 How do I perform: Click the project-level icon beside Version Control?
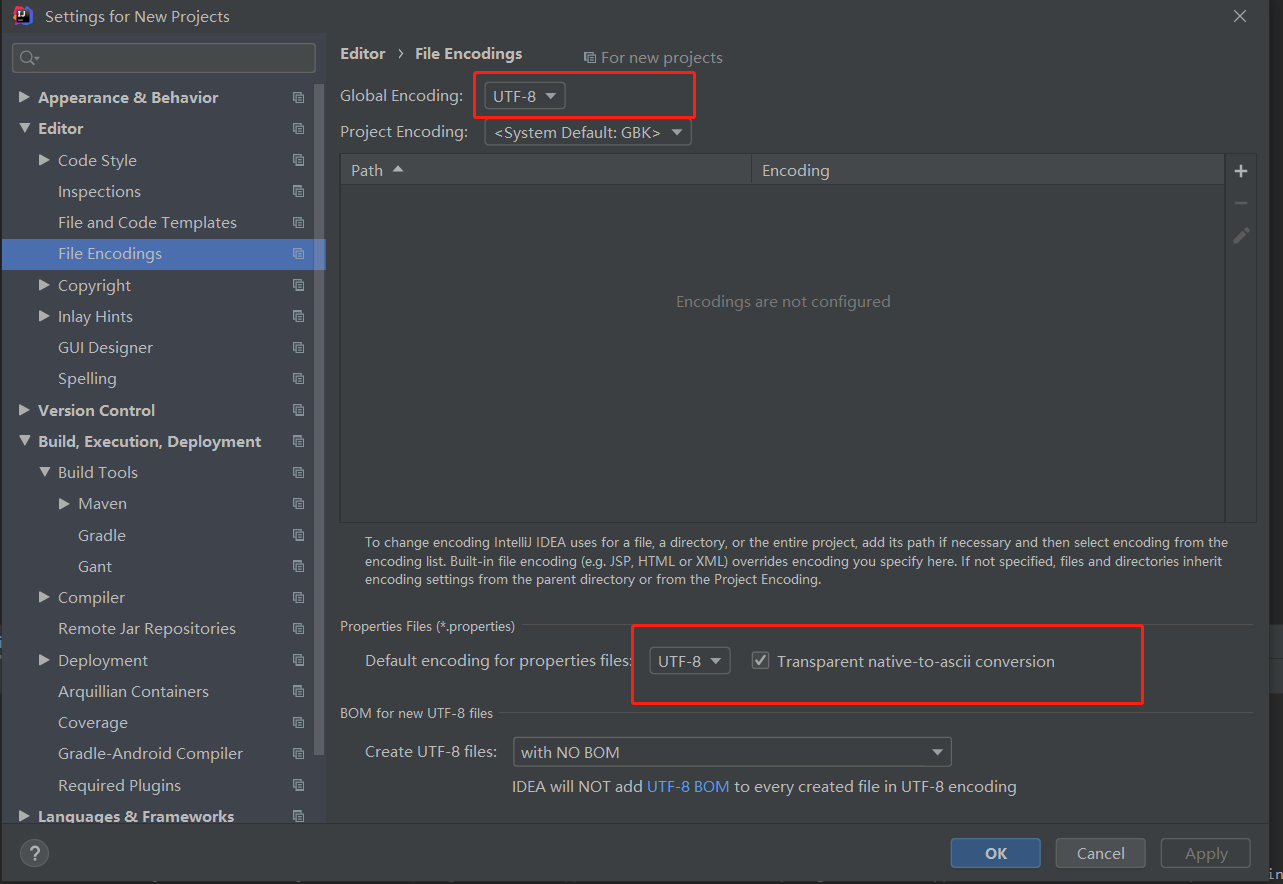point(298,410)
